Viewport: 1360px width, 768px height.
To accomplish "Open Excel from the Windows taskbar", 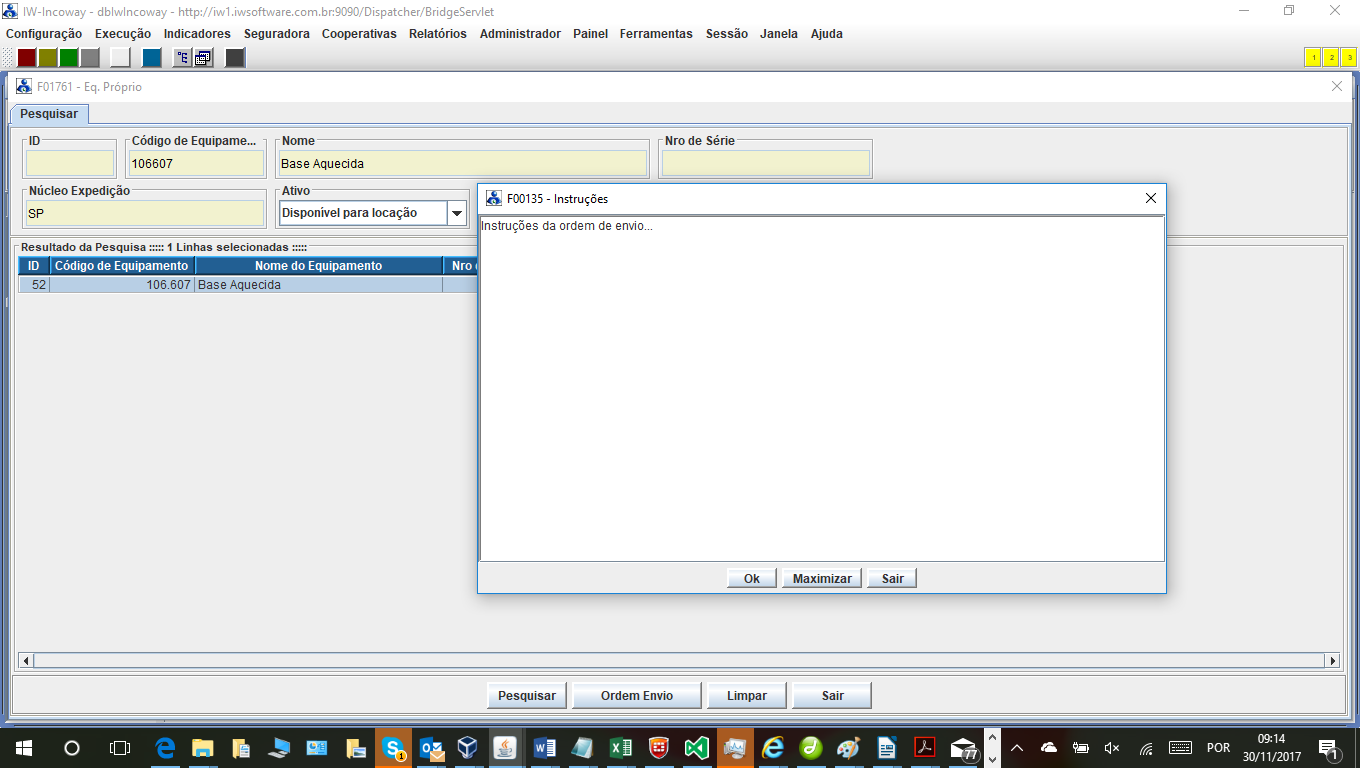I will pos(621,748).
